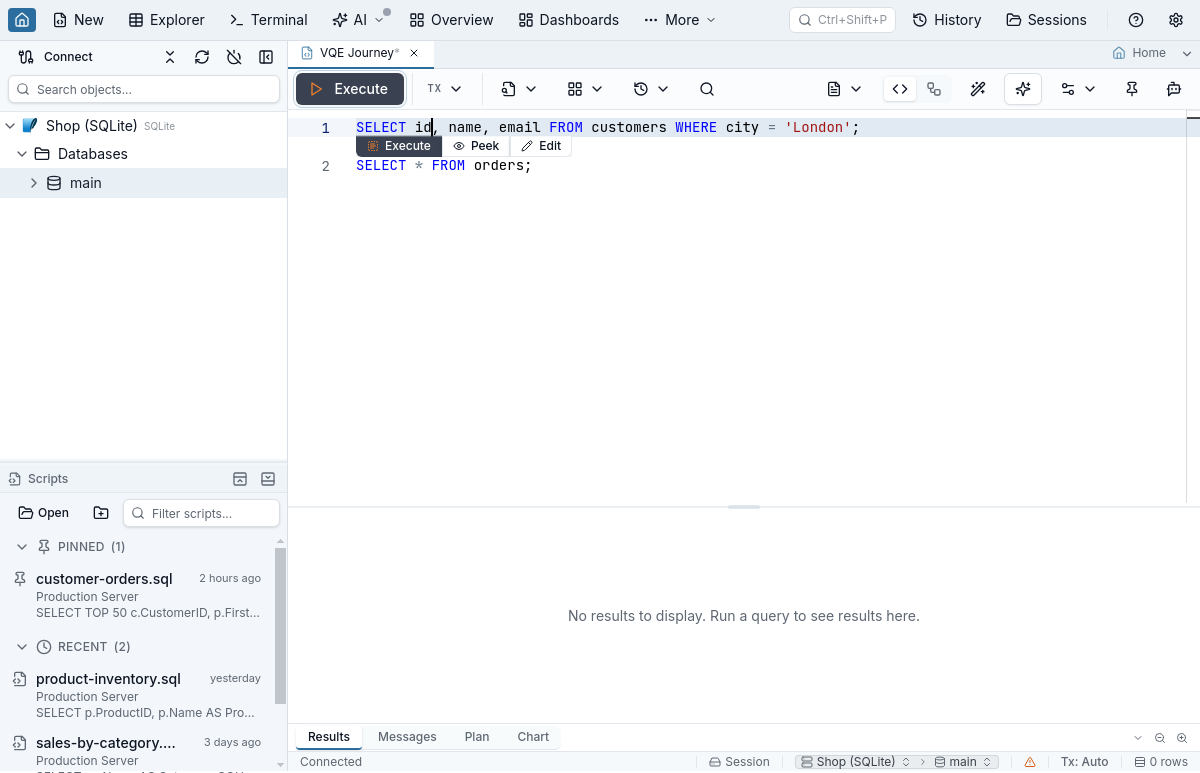Click the Connect plug icon
Viewport: 1200px width, 773px height.
tap(26, 57)
